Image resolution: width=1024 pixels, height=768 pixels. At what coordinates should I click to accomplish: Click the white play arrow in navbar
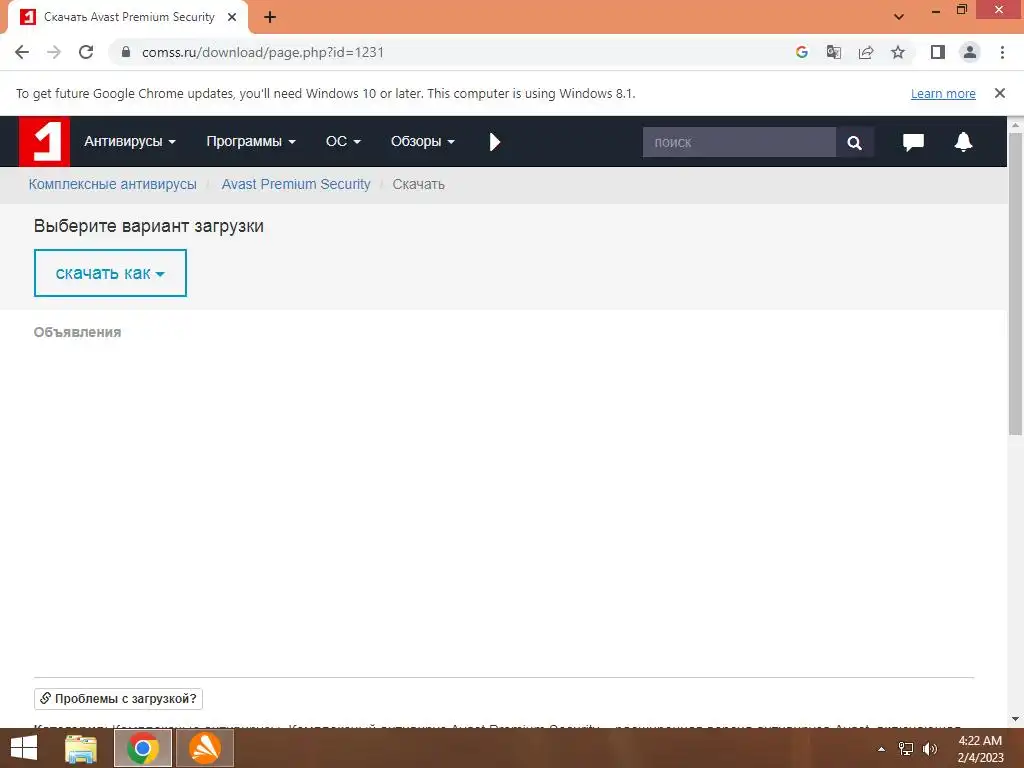tap(494, 142)
